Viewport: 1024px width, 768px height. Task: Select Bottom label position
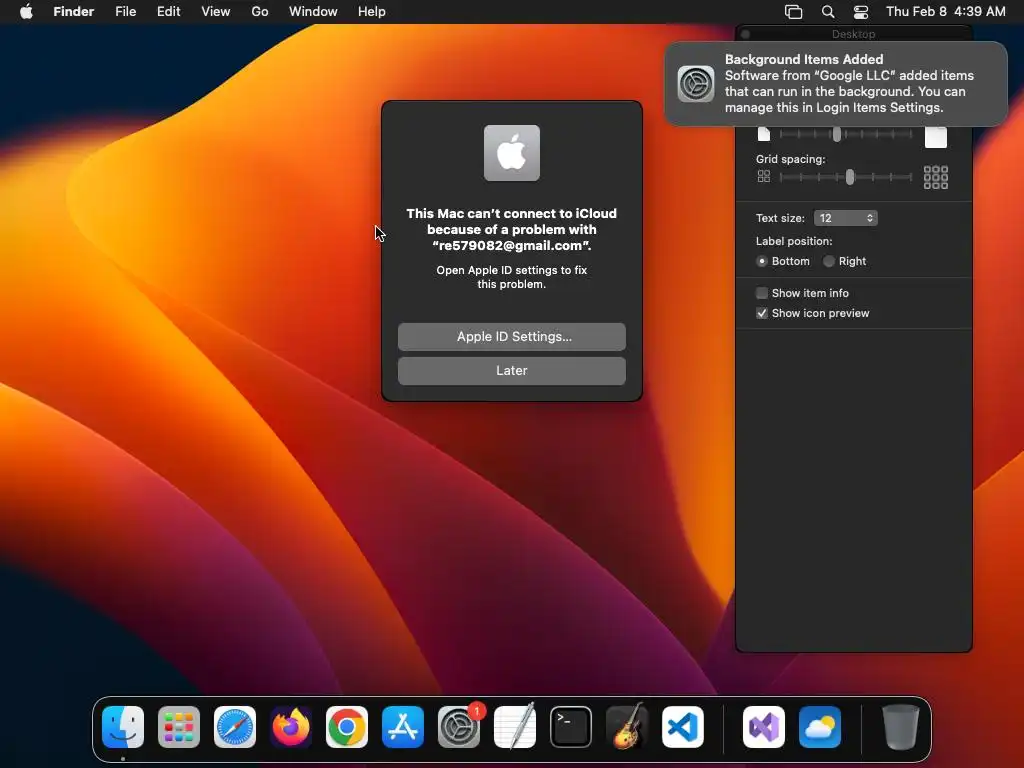pyautogui.click(x=761, y=261)
